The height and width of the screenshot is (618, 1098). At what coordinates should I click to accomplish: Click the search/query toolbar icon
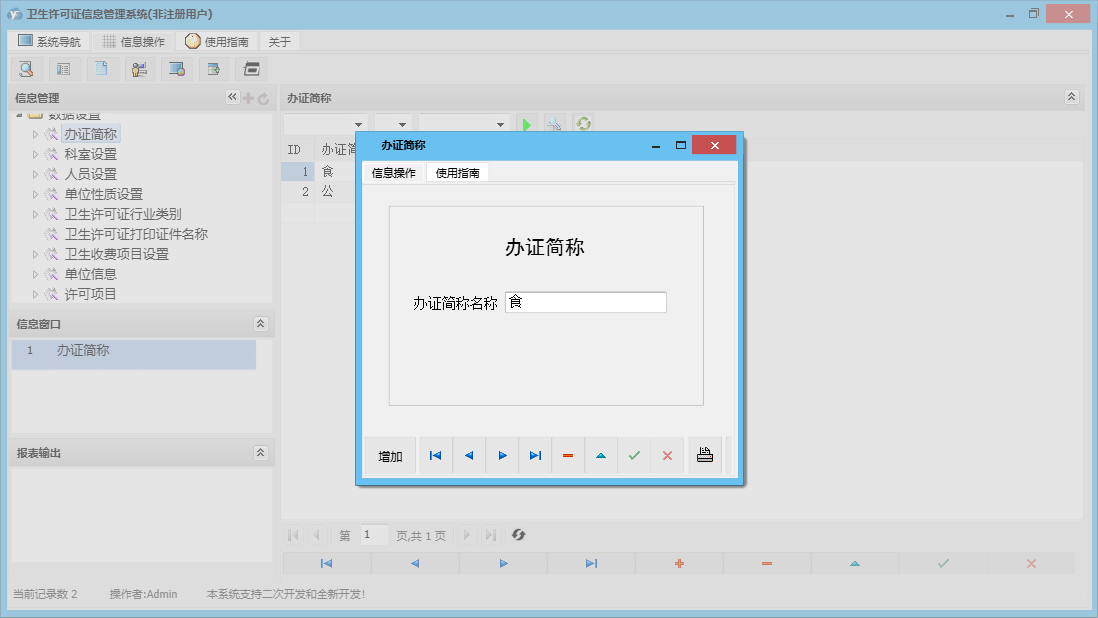[26, 68]
